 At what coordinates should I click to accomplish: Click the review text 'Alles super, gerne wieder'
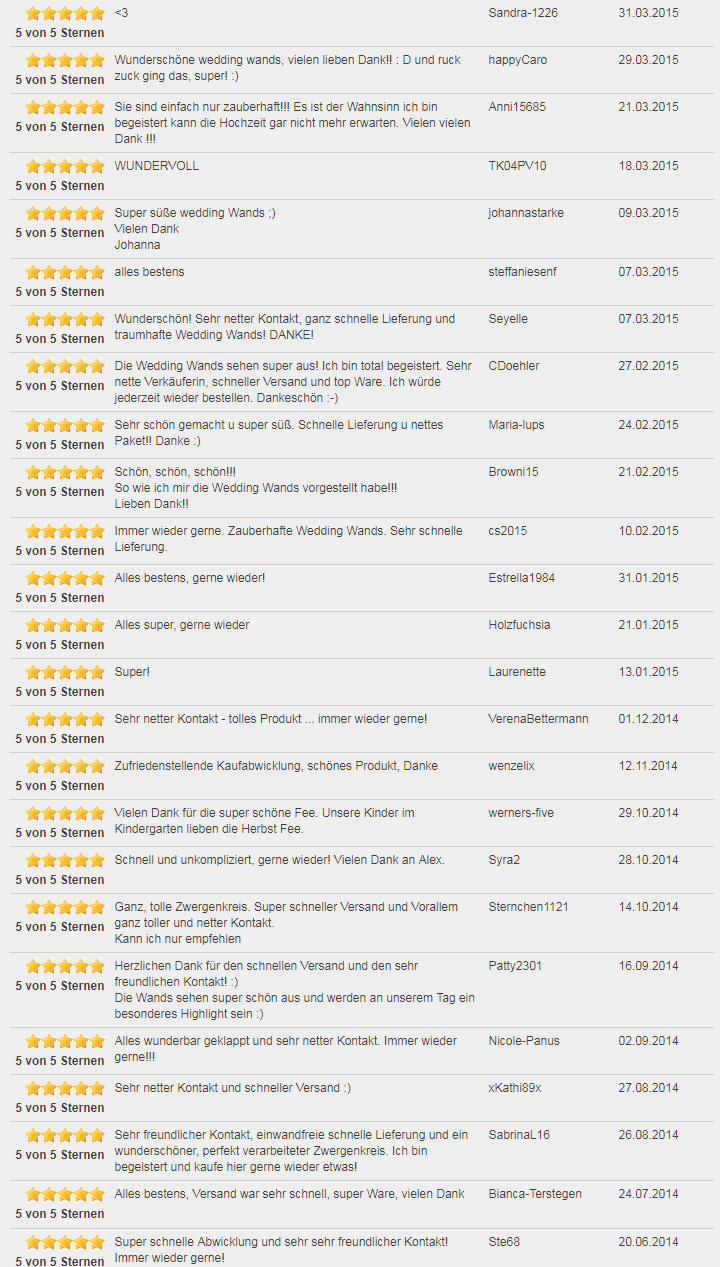click(182, 625)
